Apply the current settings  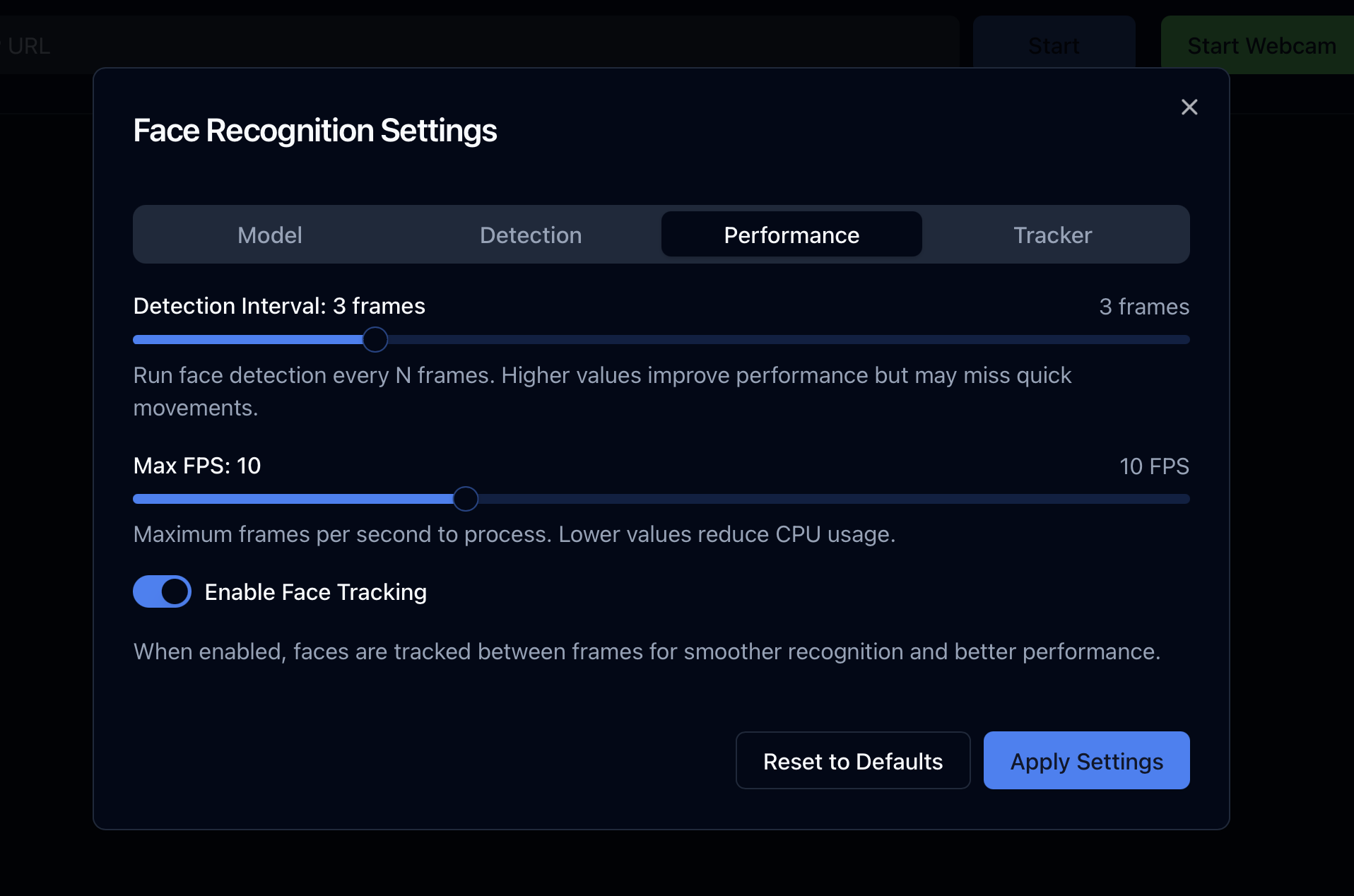tap(1085, 761)
